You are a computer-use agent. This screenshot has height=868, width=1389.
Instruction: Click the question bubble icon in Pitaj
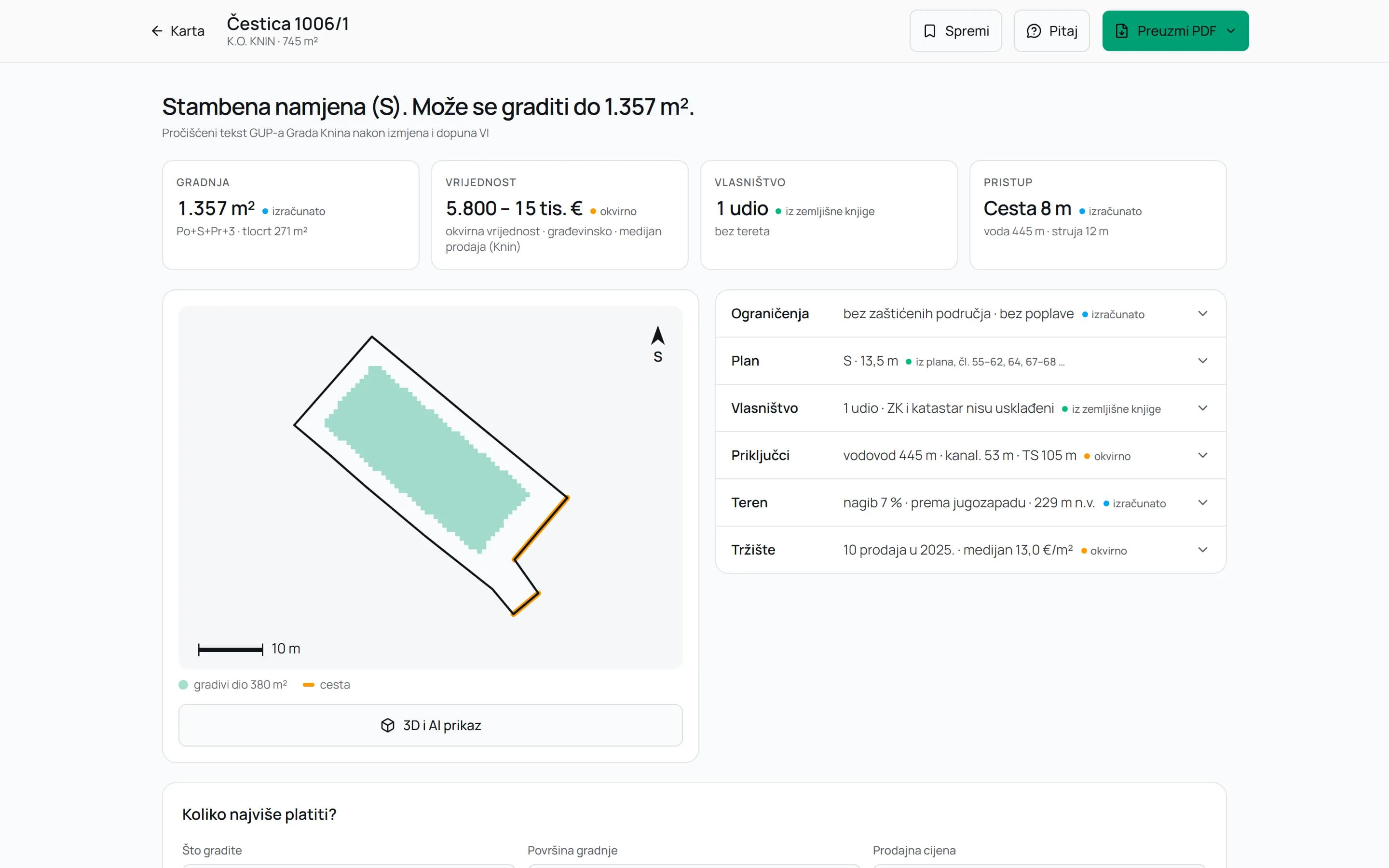[1033, 31]
